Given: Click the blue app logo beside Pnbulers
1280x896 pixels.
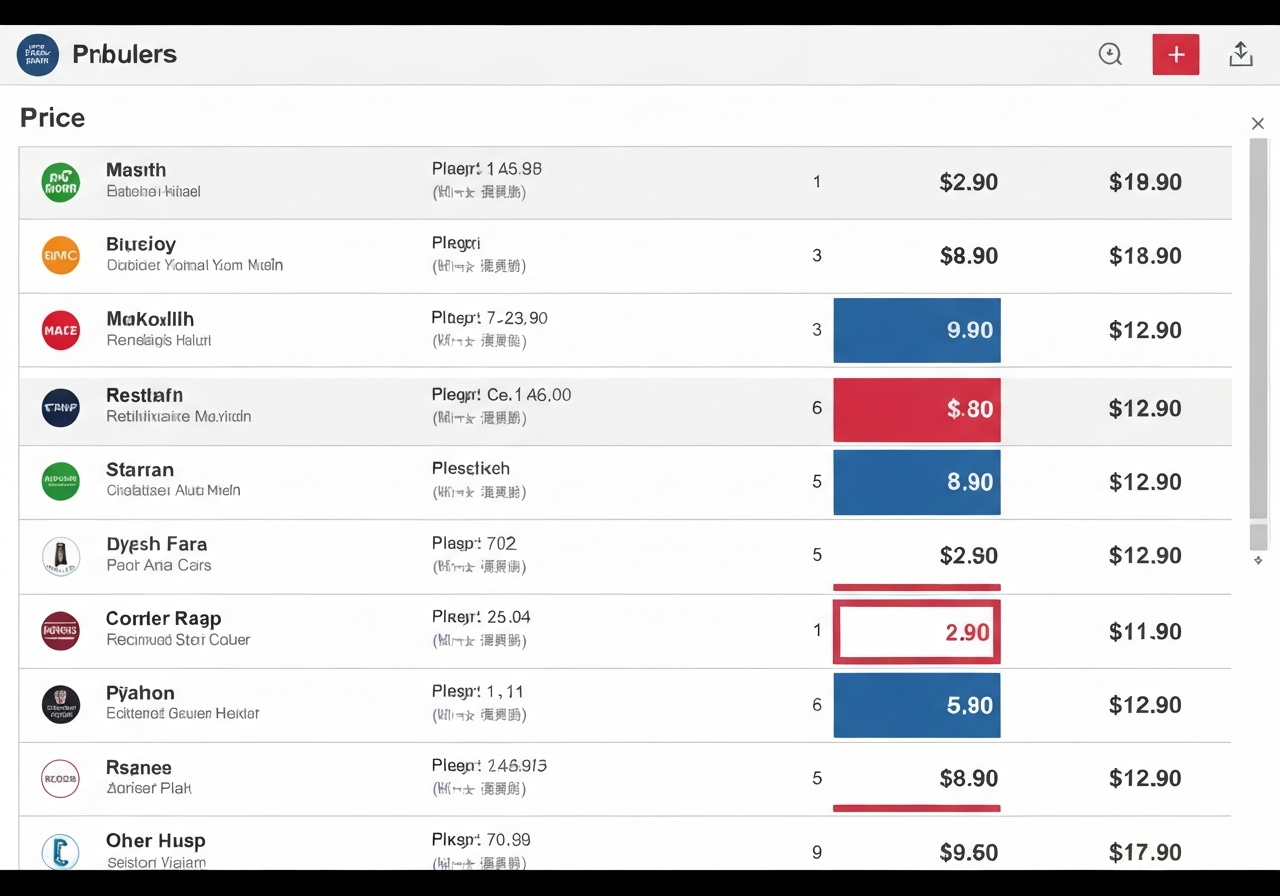Looking at the screenshot, I should (x=38, y=54).
